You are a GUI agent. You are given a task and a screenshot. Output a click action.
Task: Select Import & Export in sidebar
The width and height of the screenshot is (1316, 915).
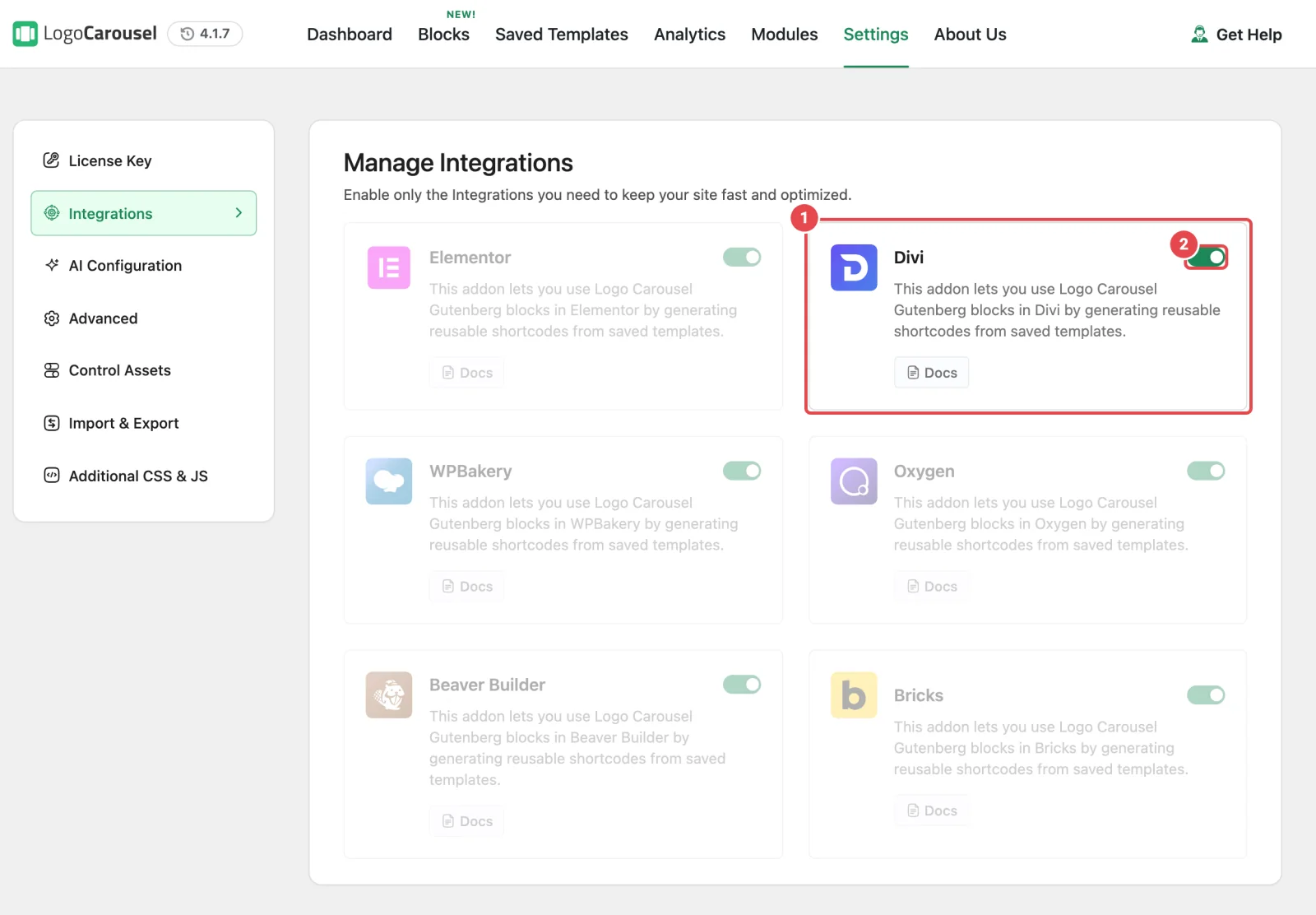tap(144, 423)
